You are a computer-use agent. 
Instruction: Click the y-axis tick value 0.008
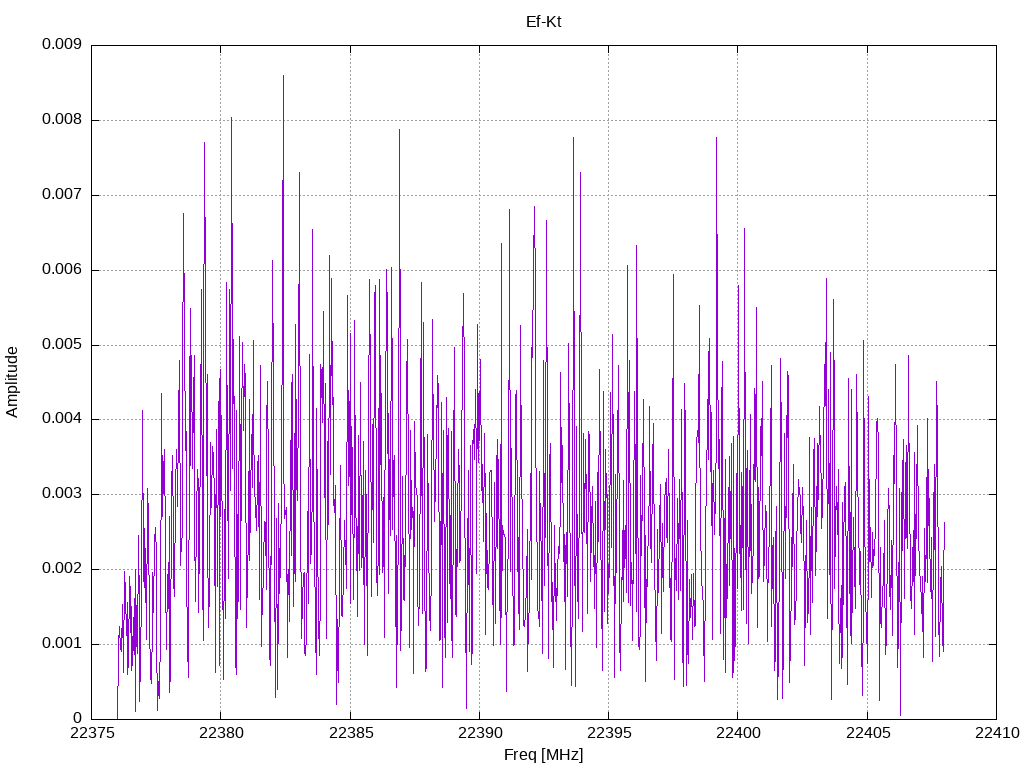tap(62, 120)
